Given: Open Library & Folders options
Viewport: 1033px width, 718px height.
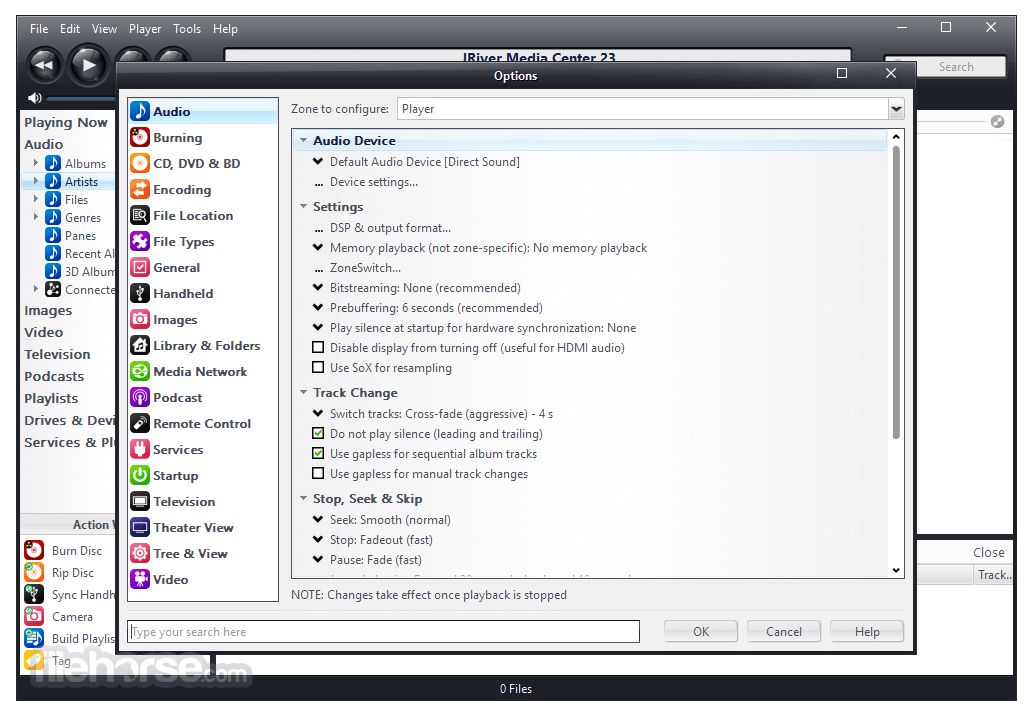Looking at the screenshot, I should click(196, 346).
